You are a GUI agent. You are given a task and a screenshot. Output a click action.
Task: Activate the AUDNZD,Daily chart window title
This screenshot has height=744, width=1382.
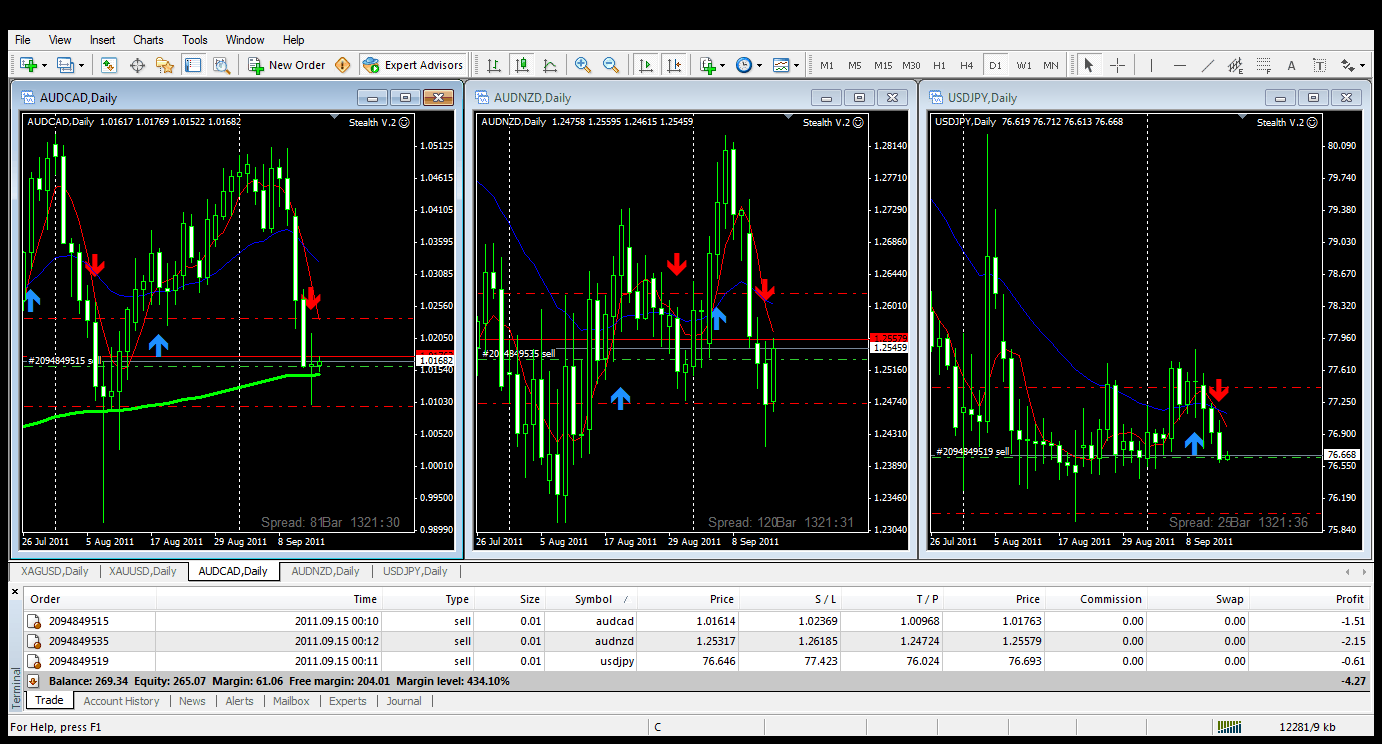(x=533, y=97)
